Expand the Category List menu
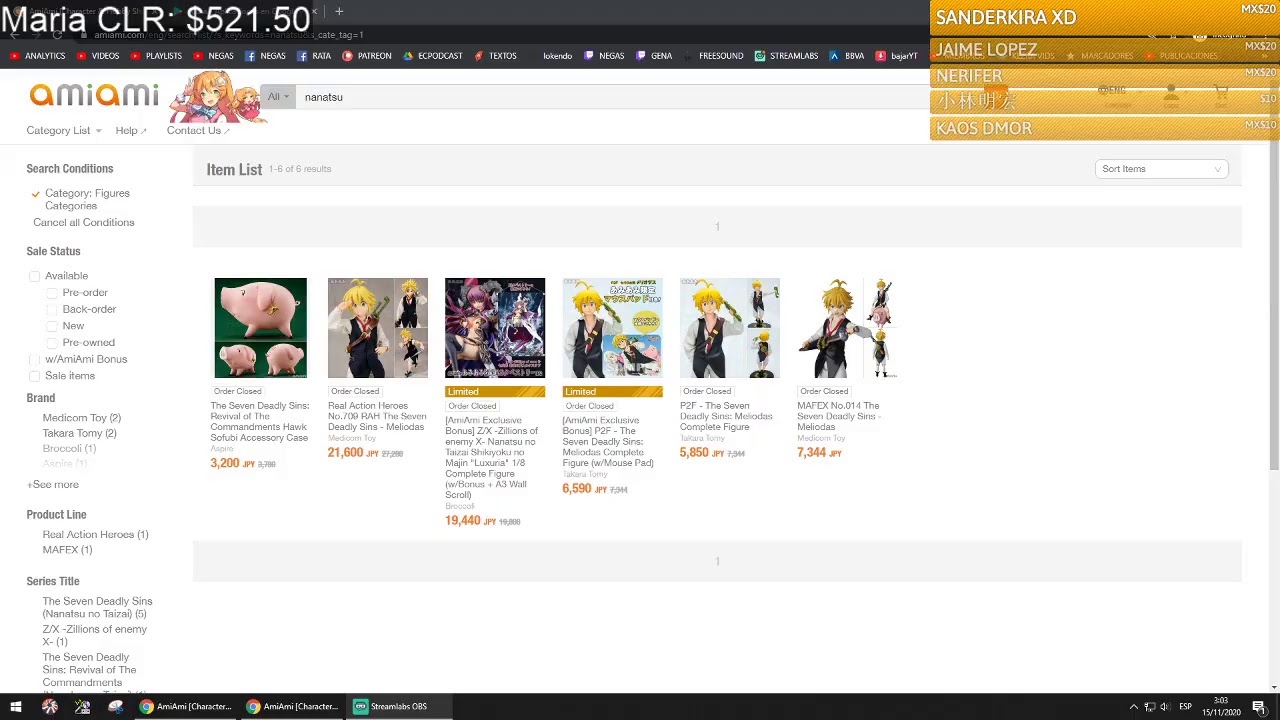The width and height of the screenshot is (1280, 720). pos(64,131)
